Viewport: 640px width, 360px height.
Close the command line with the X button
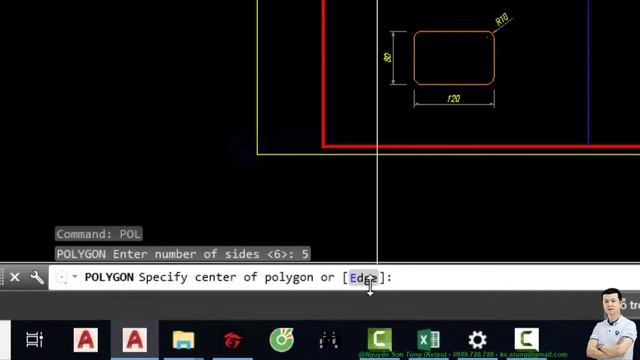[15, 278]
